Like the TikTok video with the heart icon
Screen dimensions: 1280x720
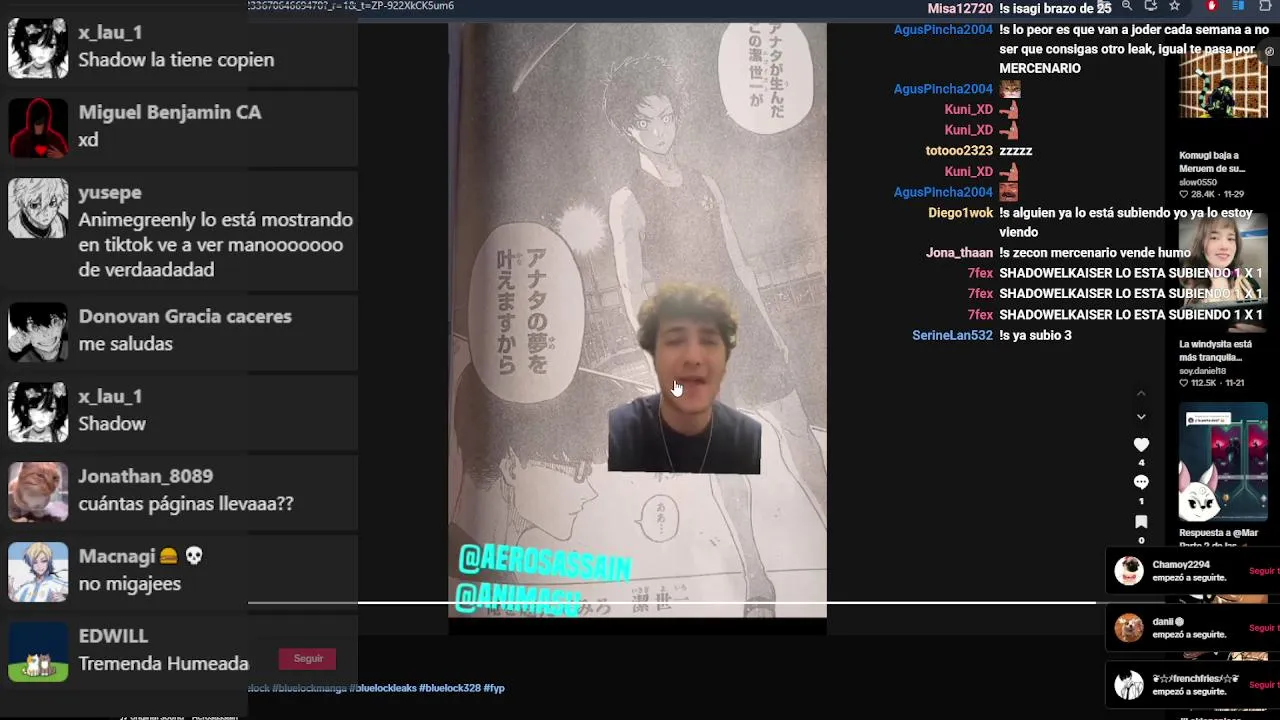[x=1141, y=444]
